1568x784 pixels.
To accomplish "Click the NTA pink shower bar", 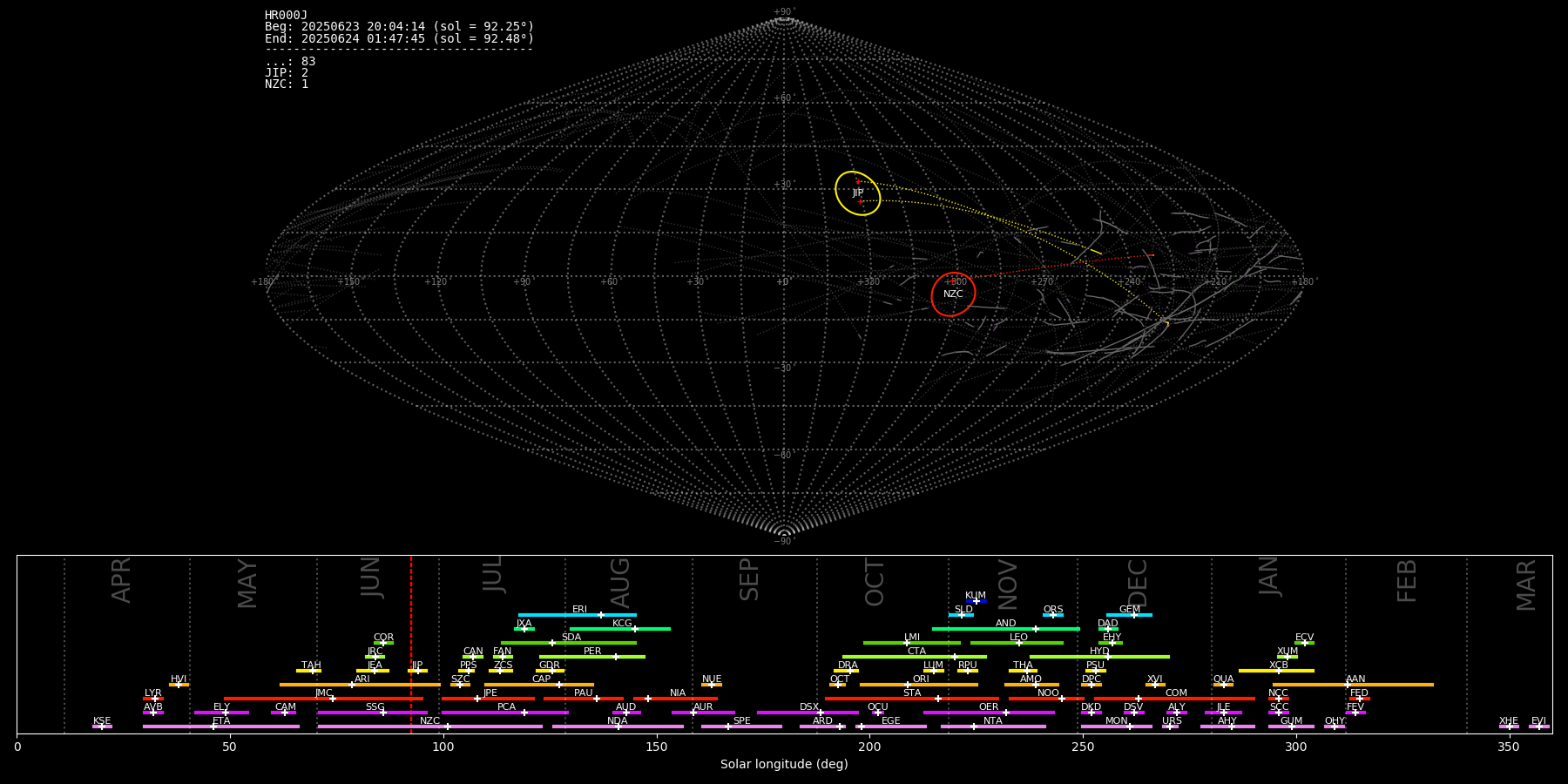I will (x=993, y=727).
